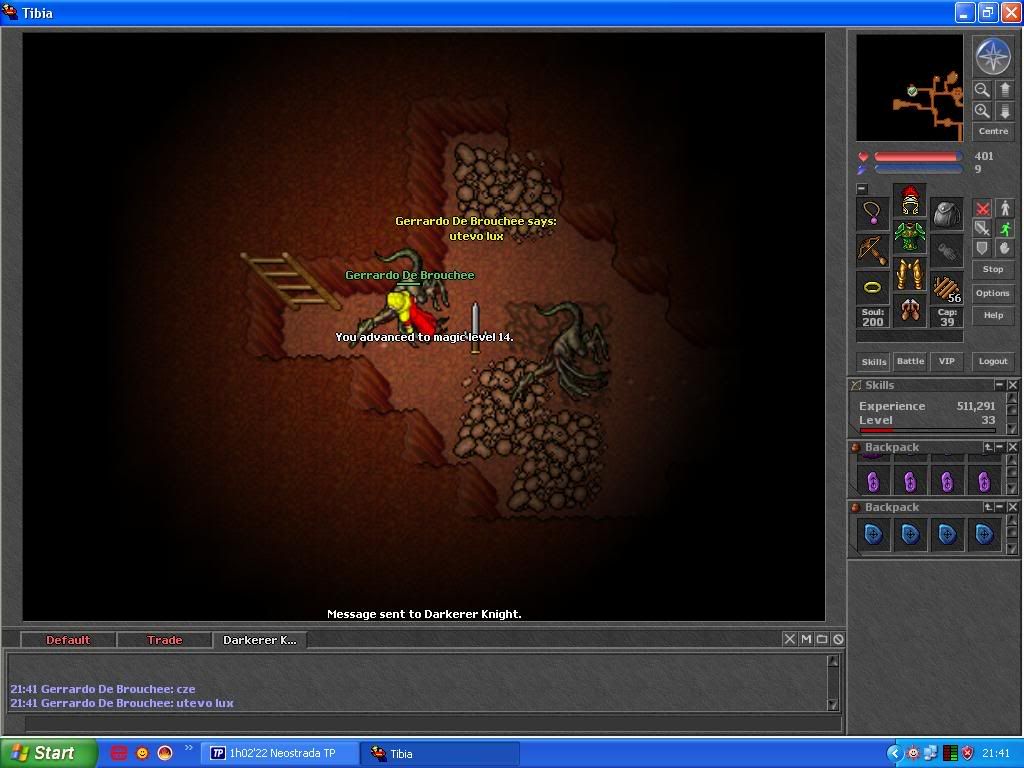Close the current chat channel with X
Image resolution: width=1024 pixels, height=768 pixels.
click(790, 639)
